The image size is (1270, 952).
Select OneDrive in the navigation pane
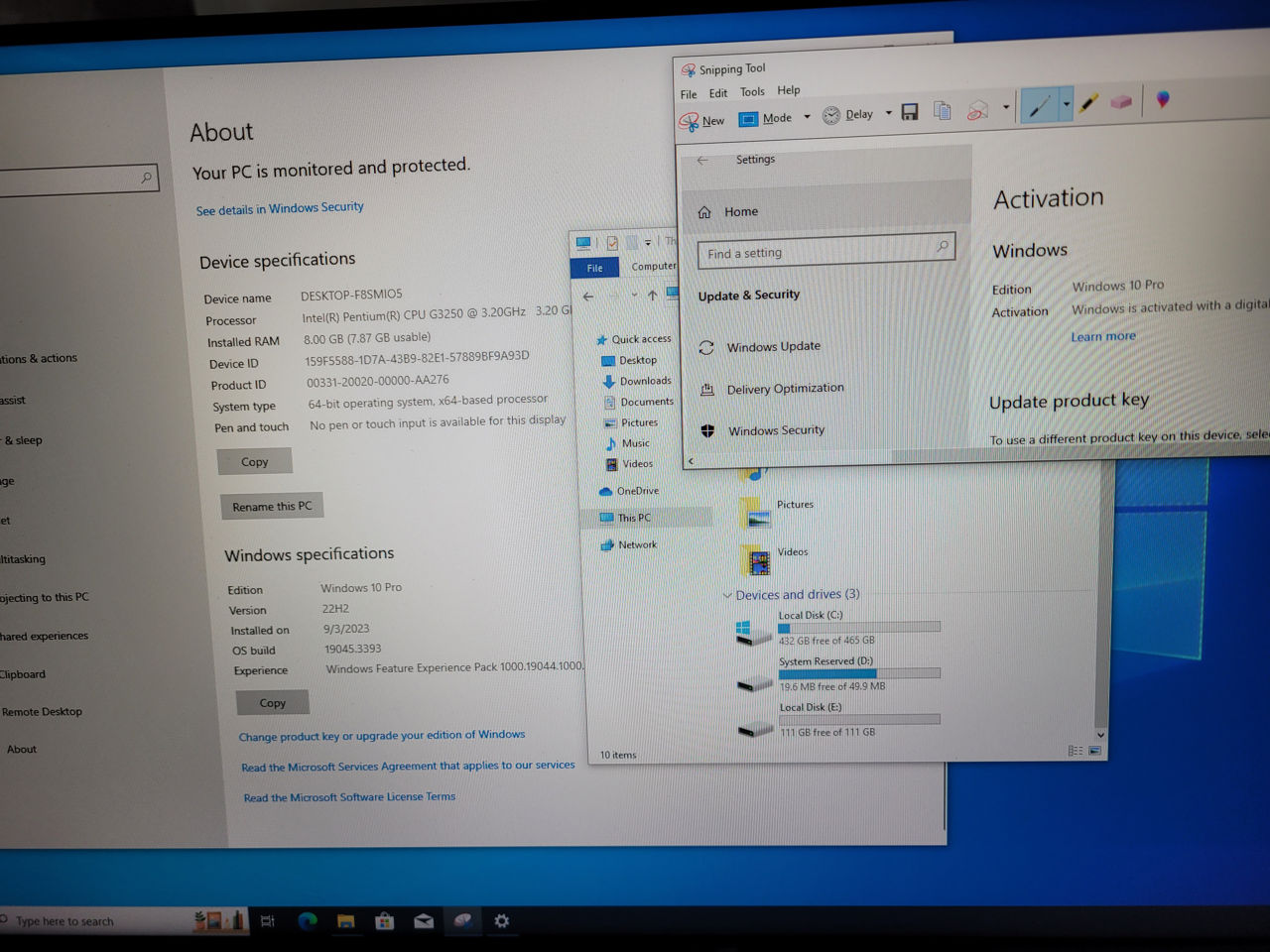point(629,491)
